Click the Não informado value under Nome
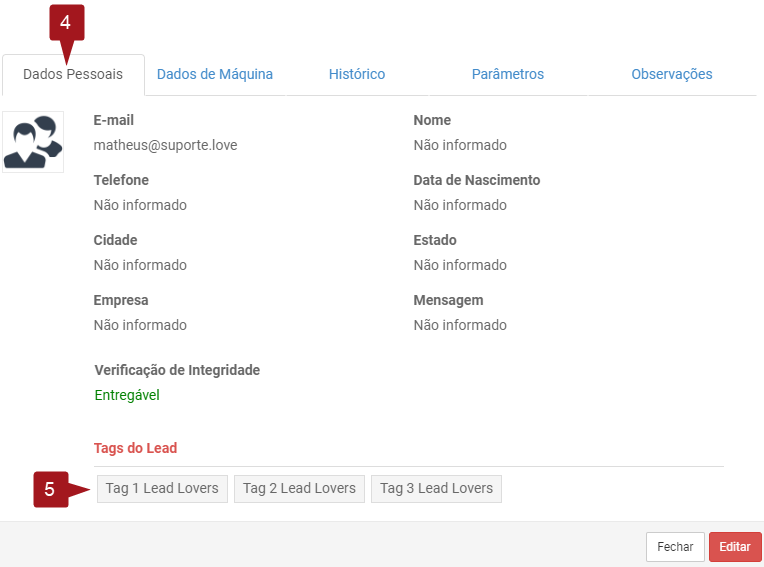The width and height of the screenshot is (764, 567). tap(460, 145)
